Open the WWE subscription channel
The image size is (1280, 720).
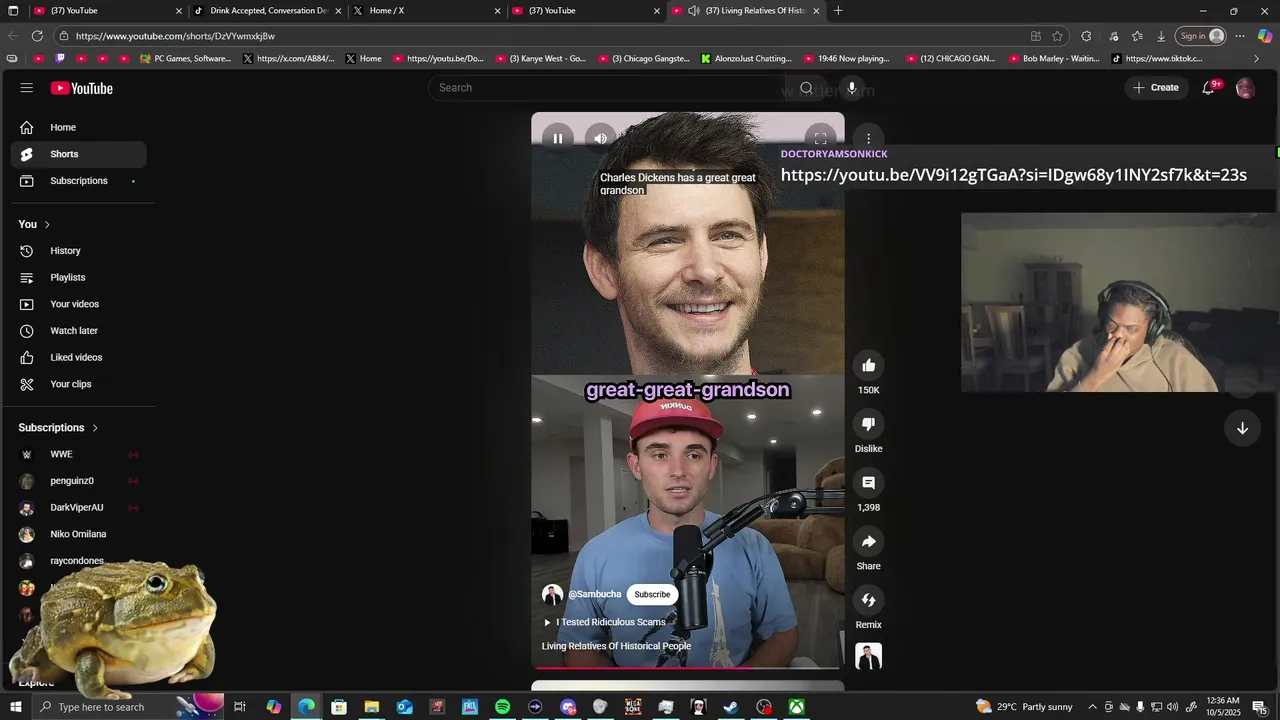(78, 455)
